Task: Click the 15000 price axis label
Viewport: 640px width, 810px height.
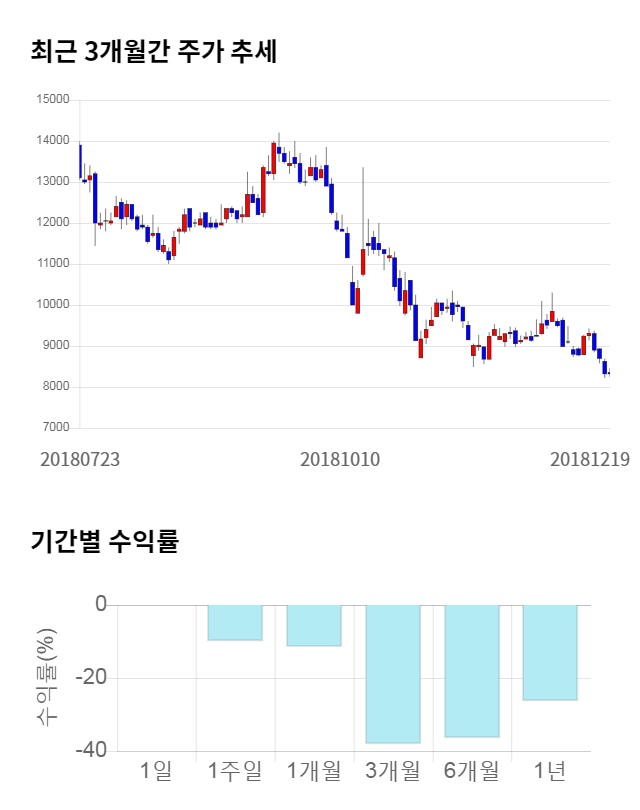Action: [x=52, y=100]
